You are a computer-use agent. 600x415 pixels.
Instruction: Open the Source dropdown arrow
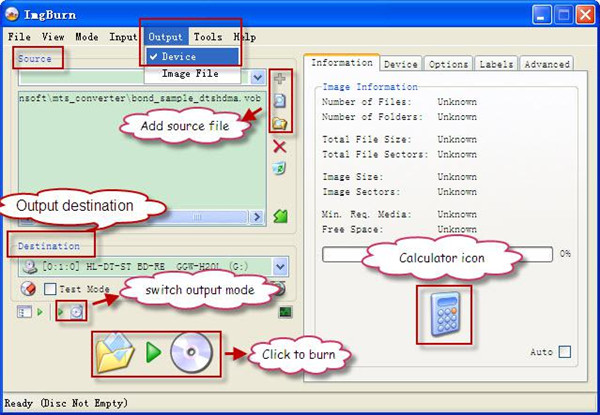pyautogui.click(x=258, y=78)
